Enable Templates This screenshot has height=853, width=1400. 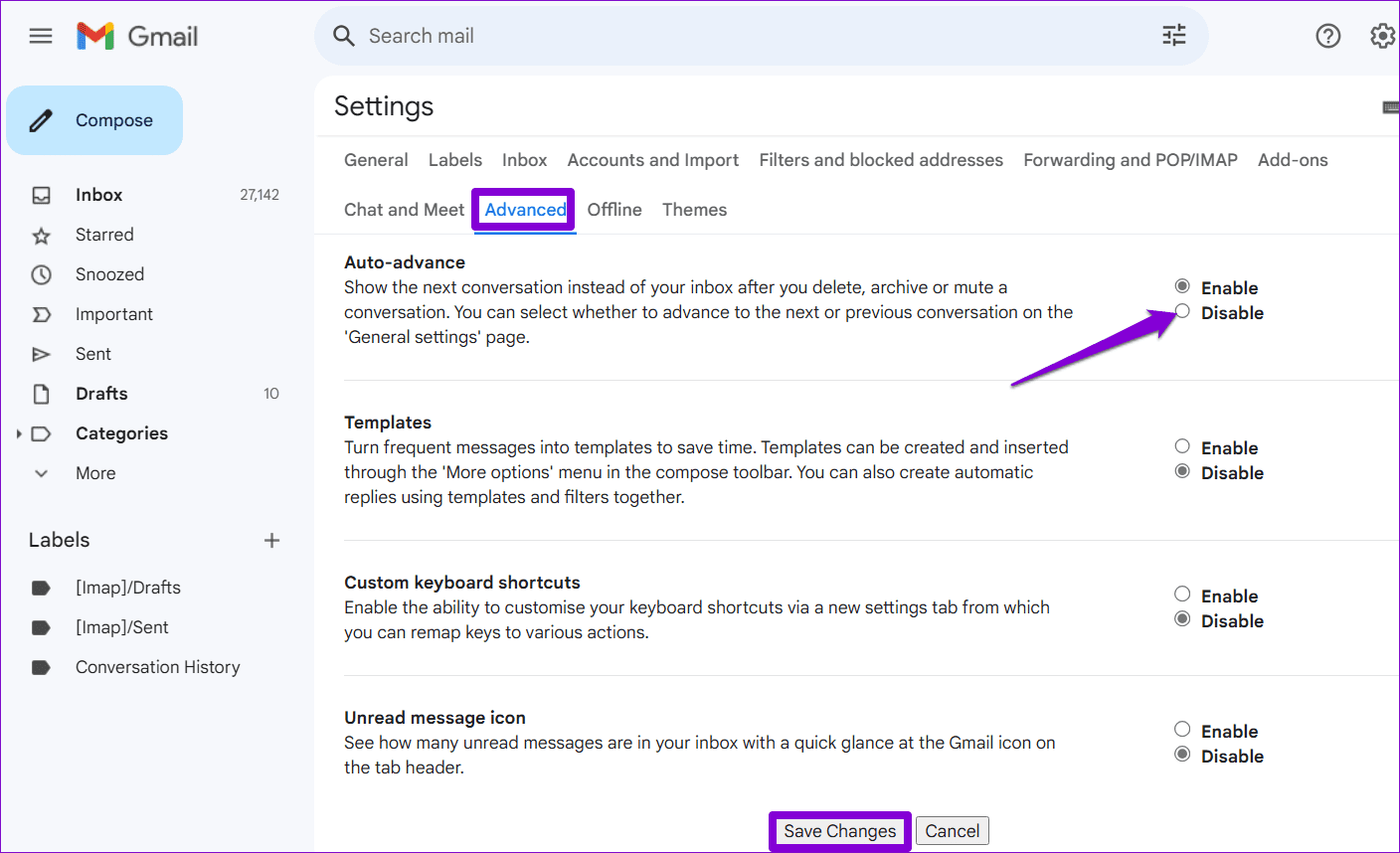click(x=1182, y=446)
